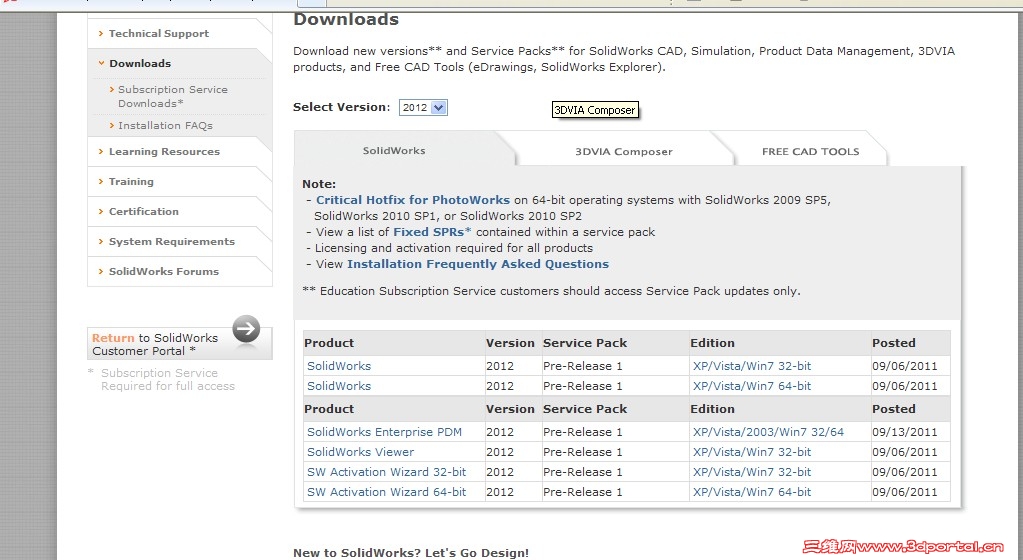Open Technical Support in the sidebar
Viewport: 1023px width, 560px height.
(x=159, y=33)
